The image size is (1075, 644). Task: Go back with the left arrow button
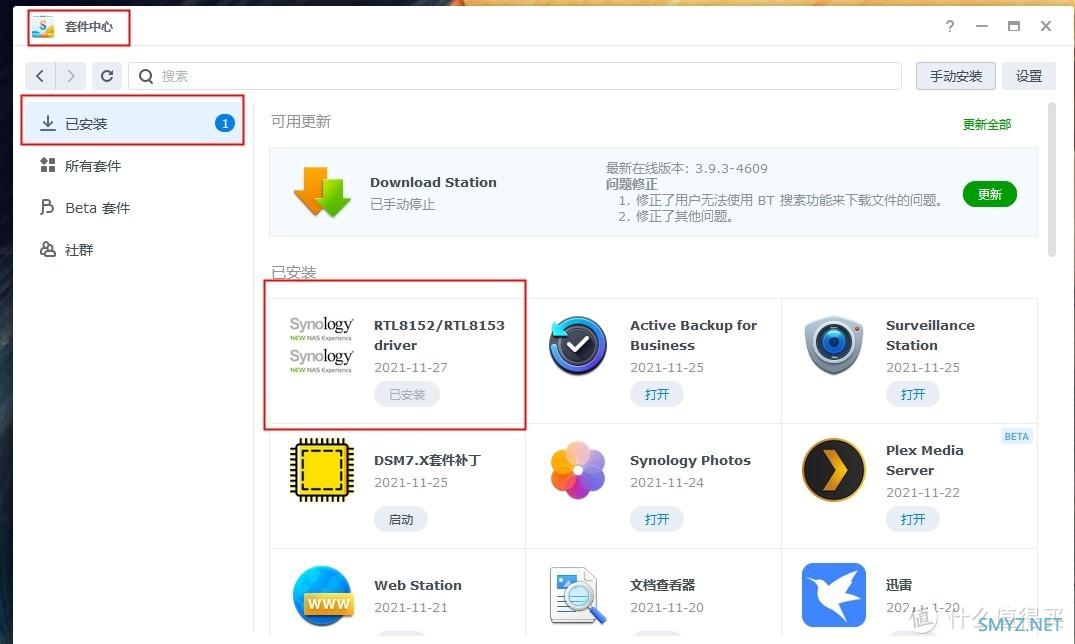tap(40, 76)
